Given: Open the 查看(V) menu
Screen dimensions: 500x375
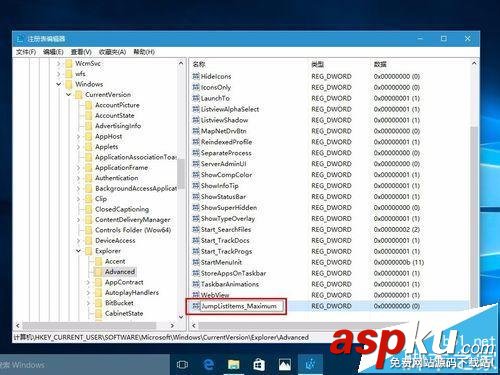Looking at the screenshot, I should (x=81, y=52).
